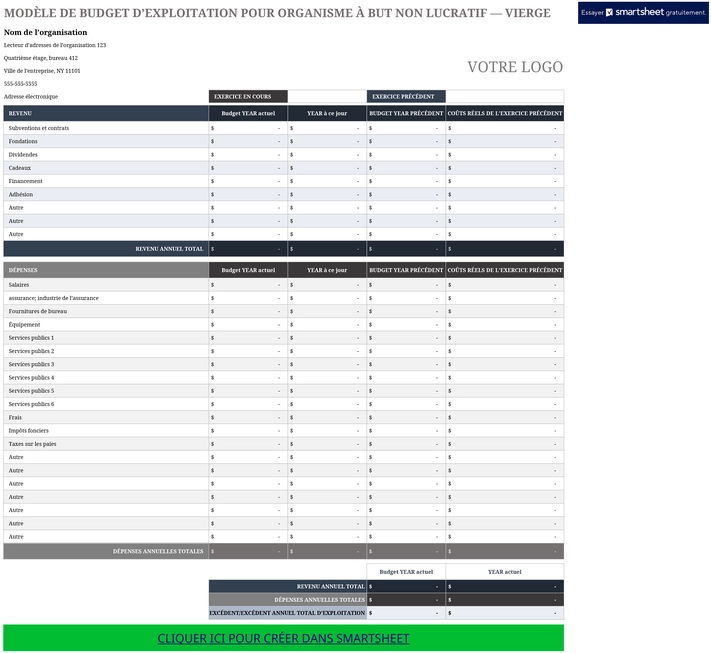Screen dimensions: 711x653
Task: Select the 'Nom de l'organisation' text
Action: (45, 32)
